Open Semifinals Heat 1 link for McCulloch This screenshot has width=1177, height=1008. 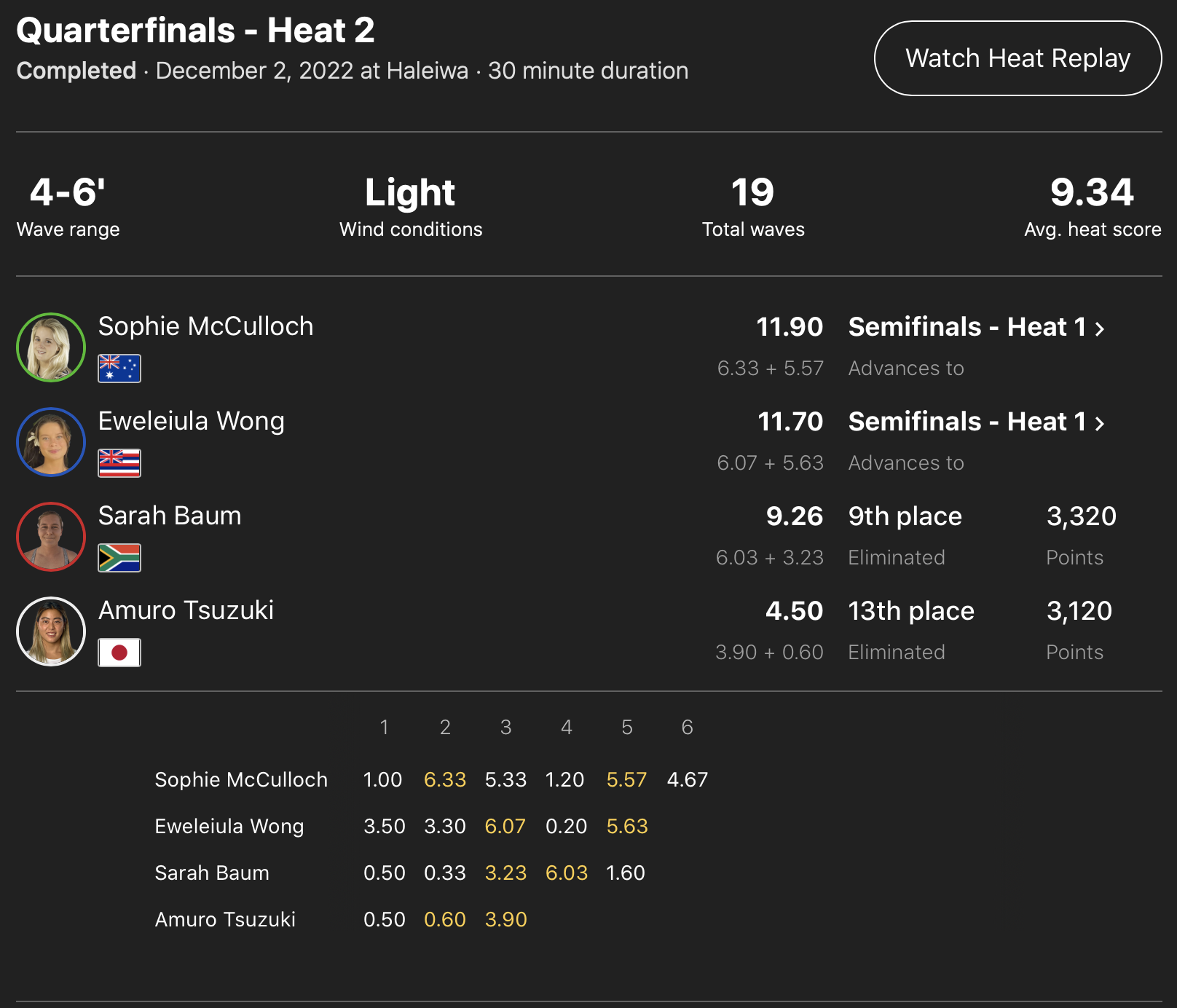coord(967,327)
